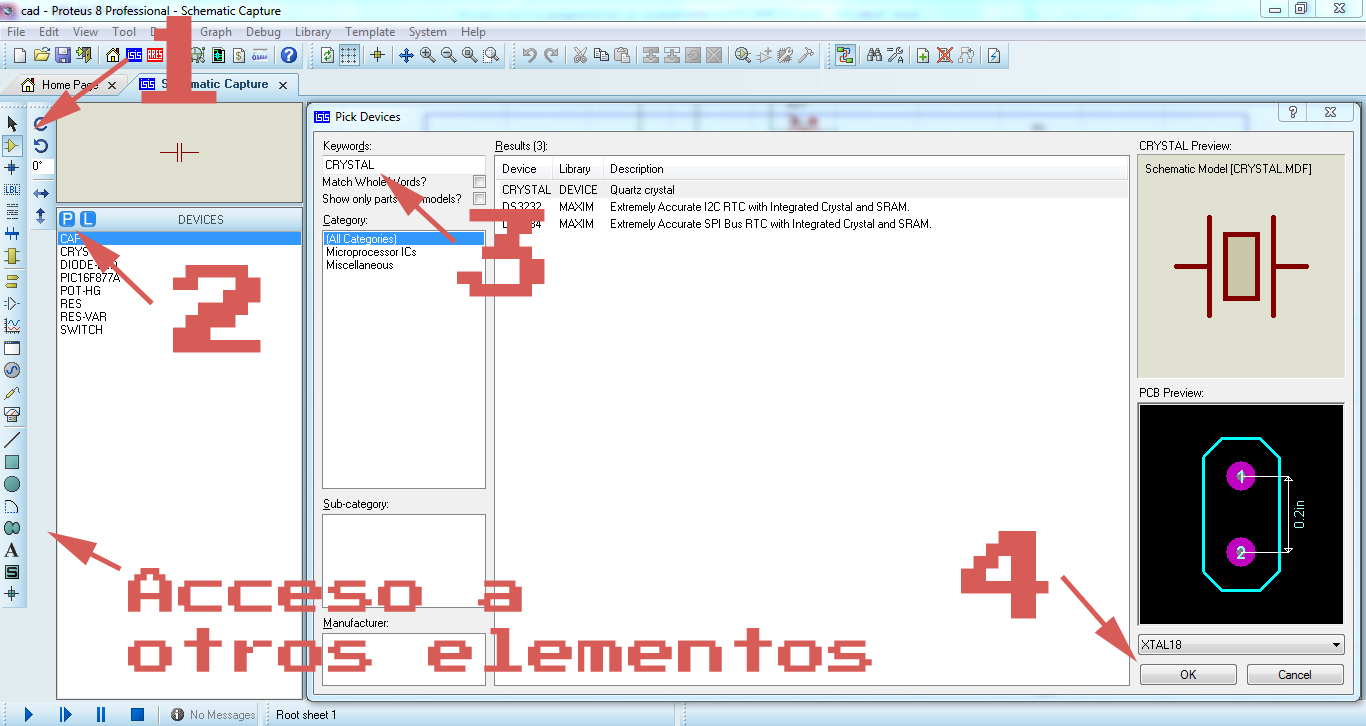
Task: Choose the Junction dot tool
Action: click(x=12, y=168)
